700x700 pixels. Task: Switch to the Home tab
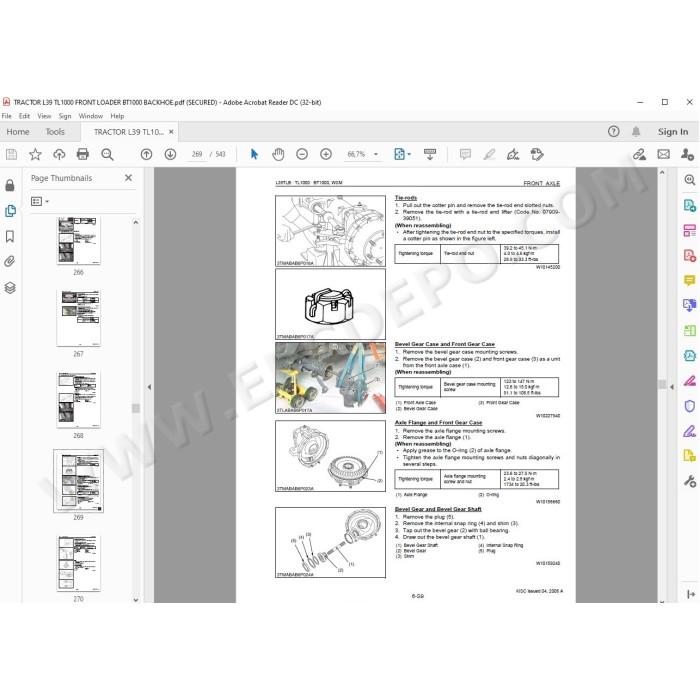tap(18, 132)
